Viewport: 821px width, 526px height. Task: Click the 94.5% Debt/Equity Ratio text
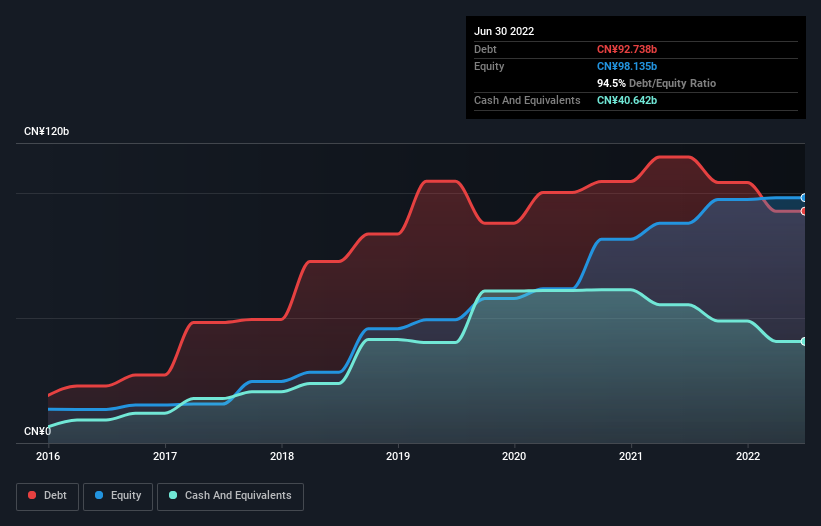(656, 83)
